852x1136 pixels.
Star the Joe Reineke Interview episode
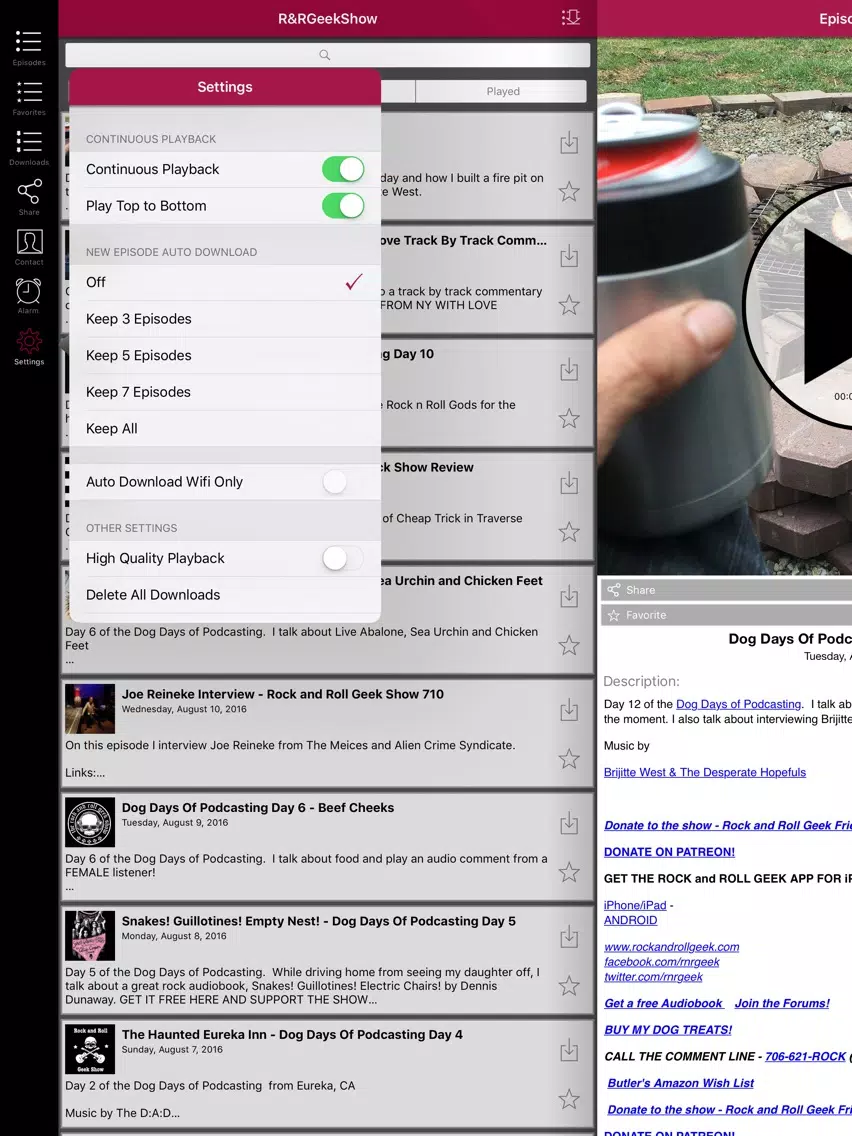pyautogui.click(x=569, y=759)
